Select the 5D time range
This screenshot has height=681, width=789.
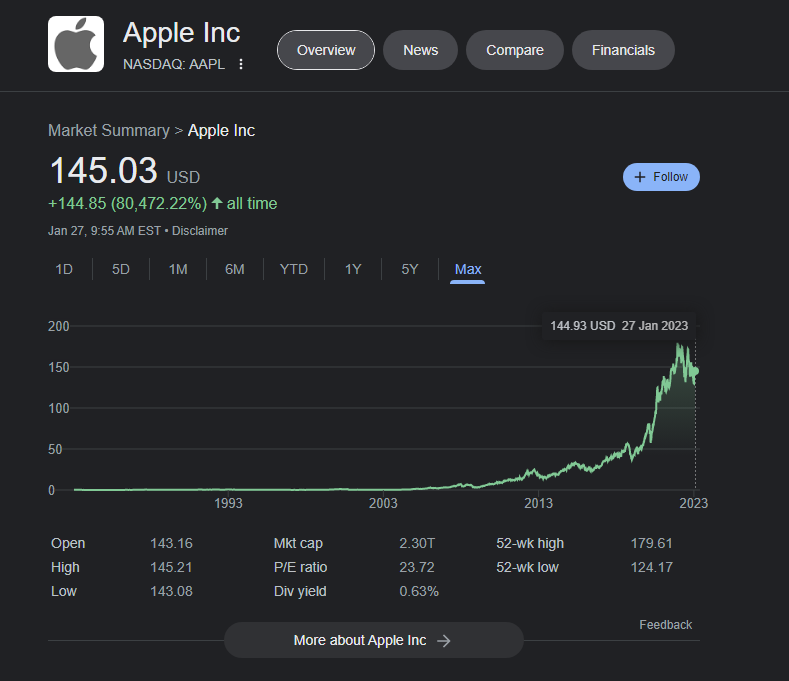121,269
